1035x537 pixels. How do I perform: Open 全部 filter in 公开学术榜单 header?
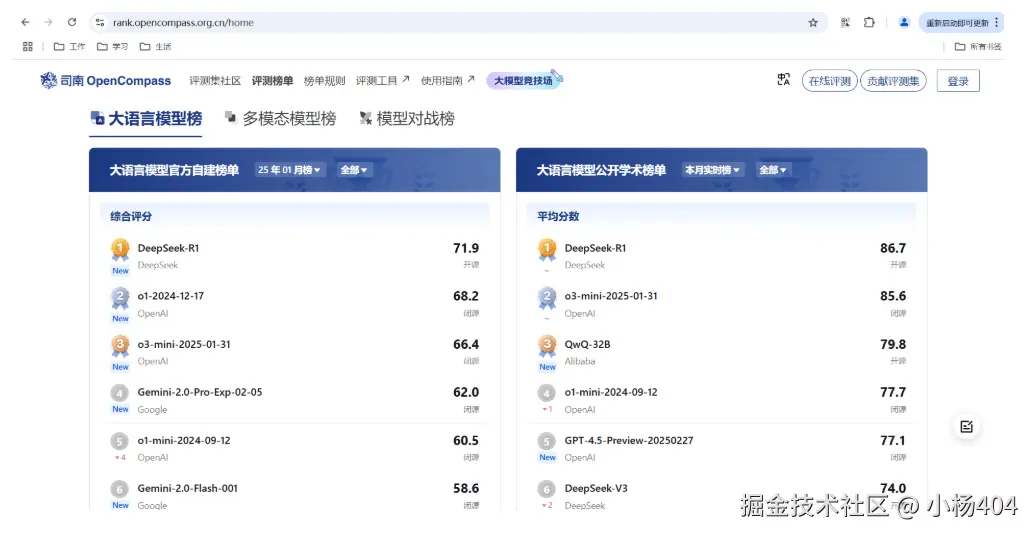[772, 170]
